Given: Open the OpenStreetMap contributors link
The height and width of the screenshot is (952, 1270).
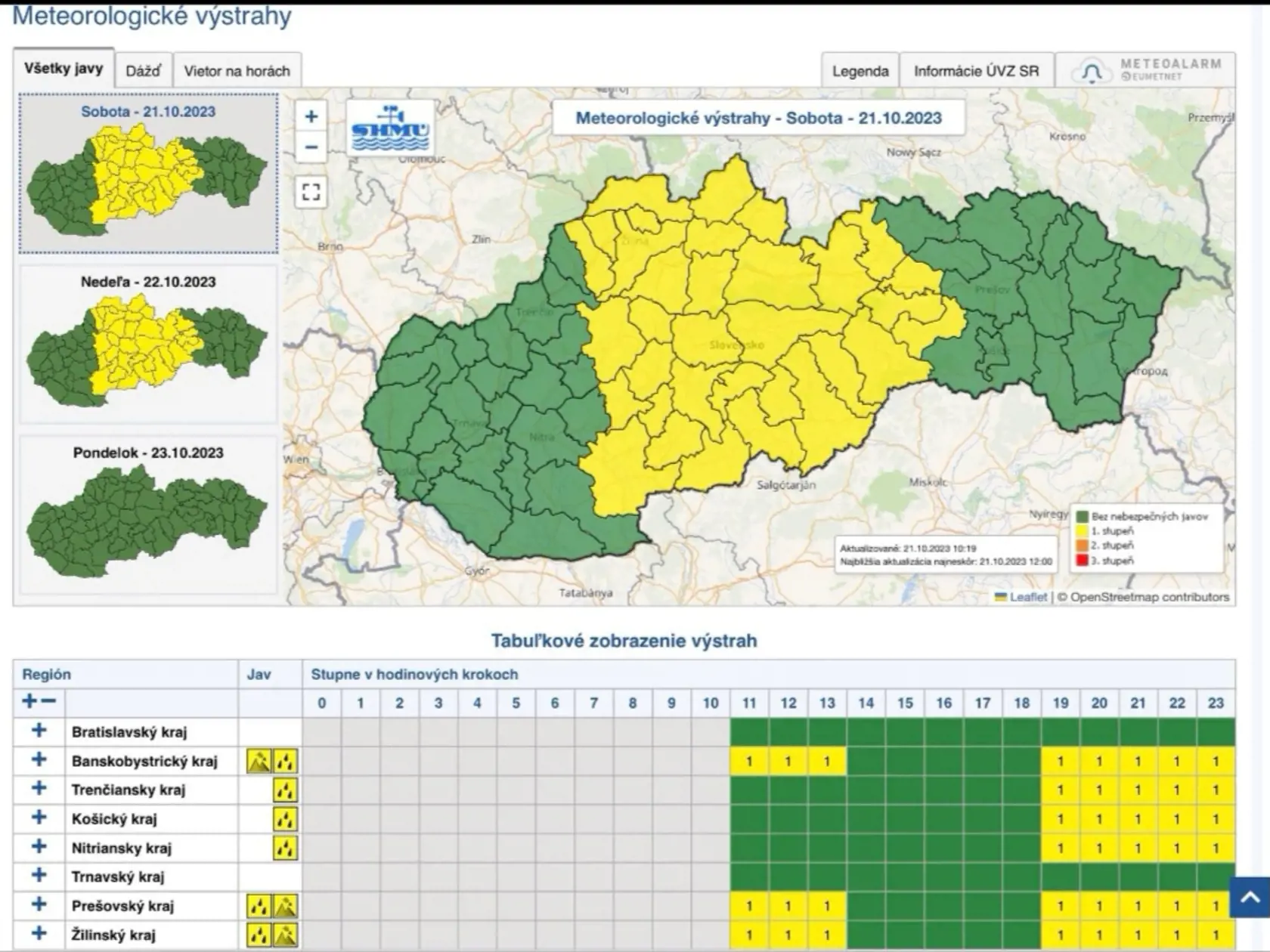Looking at the screenshot, I should click(1150, 597).
